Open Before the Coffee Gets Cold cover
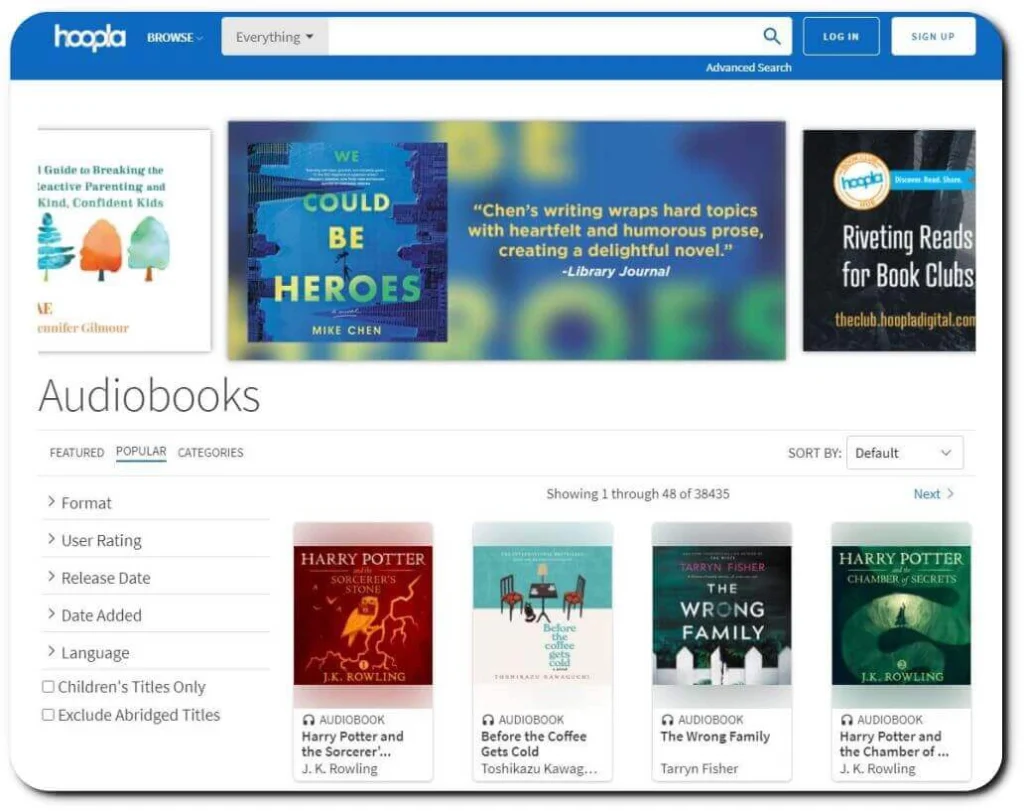This screenshot has width=1024, height=811. tap(542, 614)
